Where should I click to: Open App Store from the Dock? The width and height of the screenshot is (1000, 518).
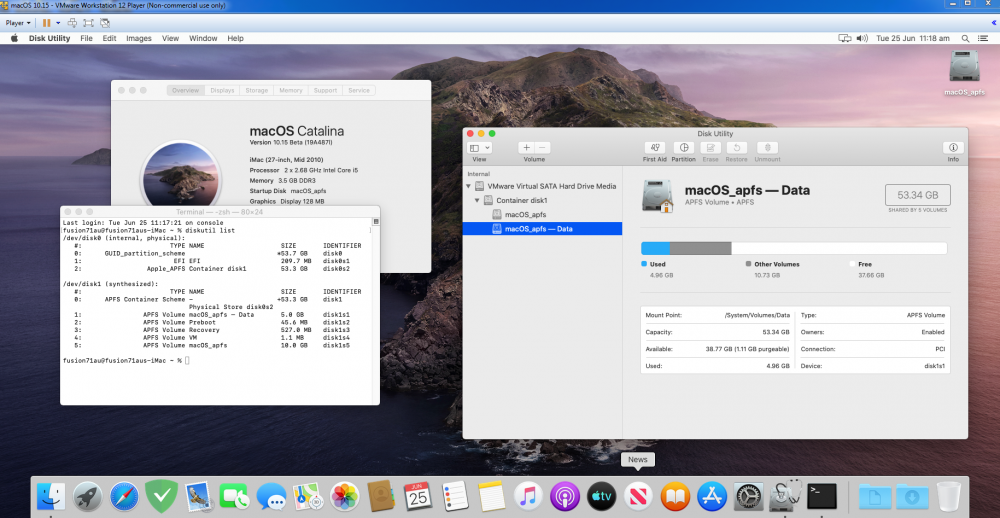pos(712,496)
